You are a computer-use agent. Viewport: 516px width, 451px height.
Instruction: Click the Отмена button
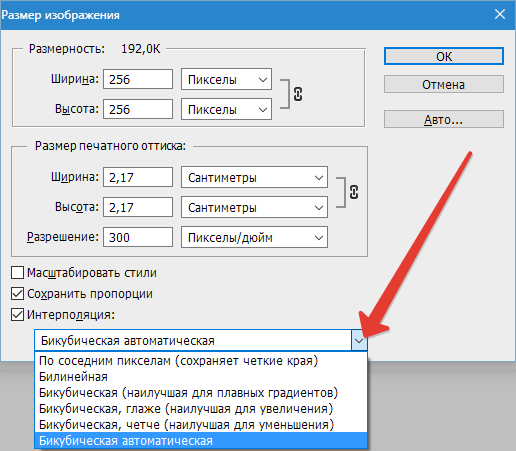[444, 84]
